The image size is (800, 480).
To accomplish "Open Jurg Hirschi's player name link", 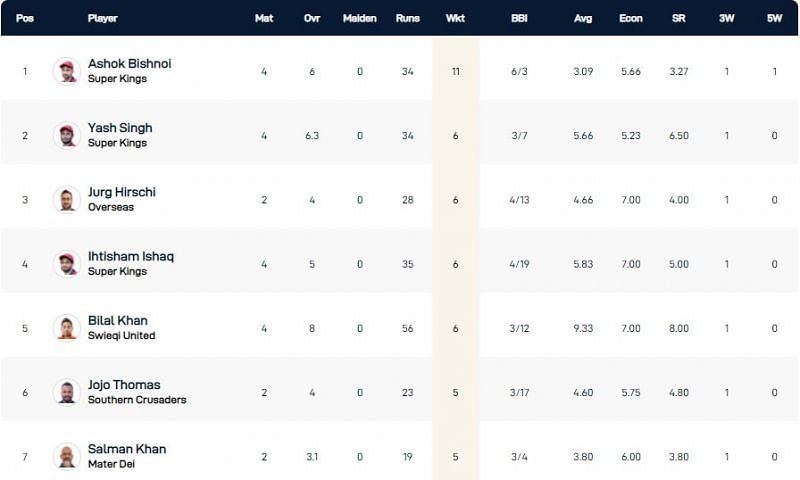I will point(122,192).
